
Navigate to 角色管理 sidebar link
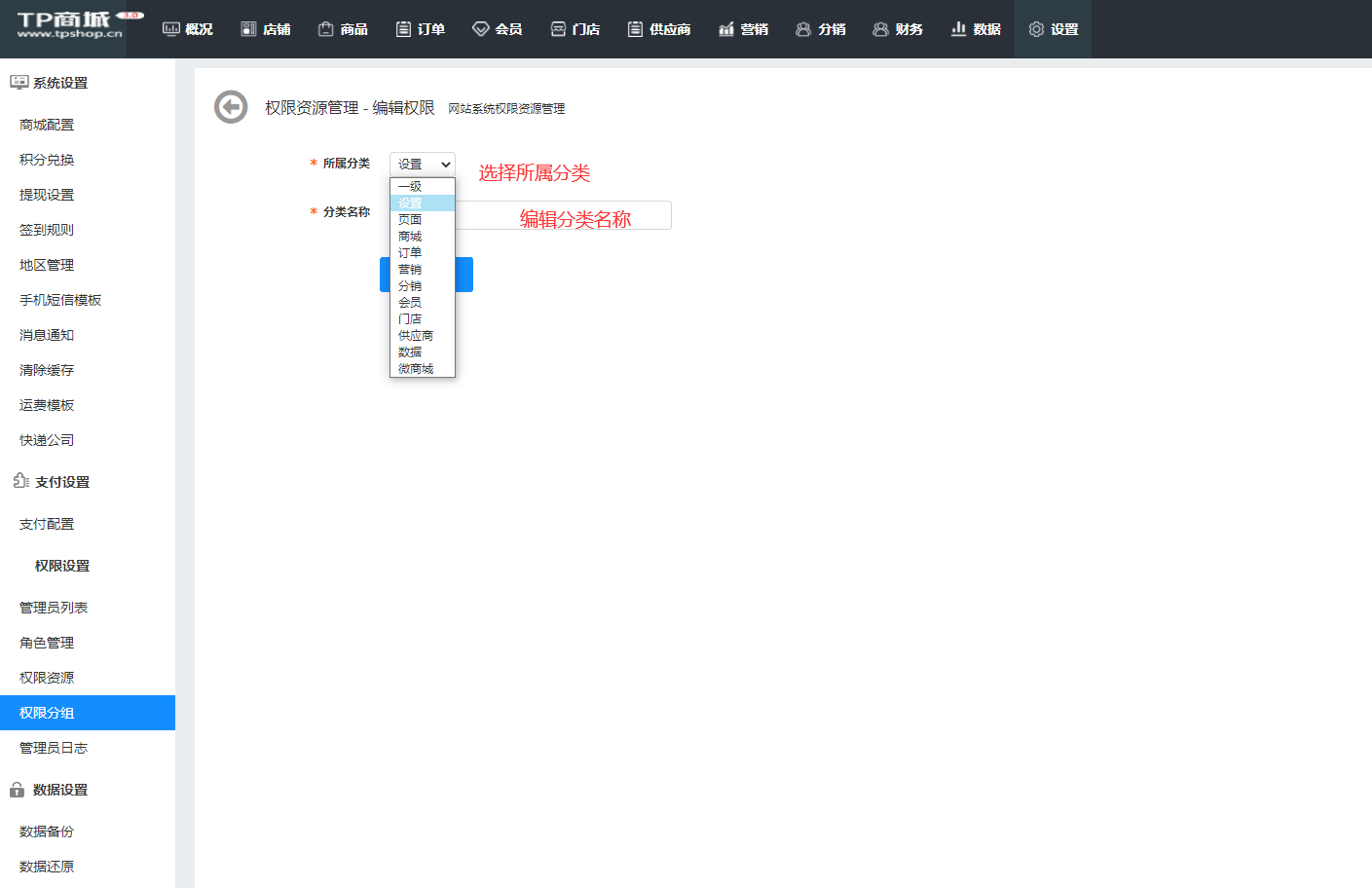47,643
